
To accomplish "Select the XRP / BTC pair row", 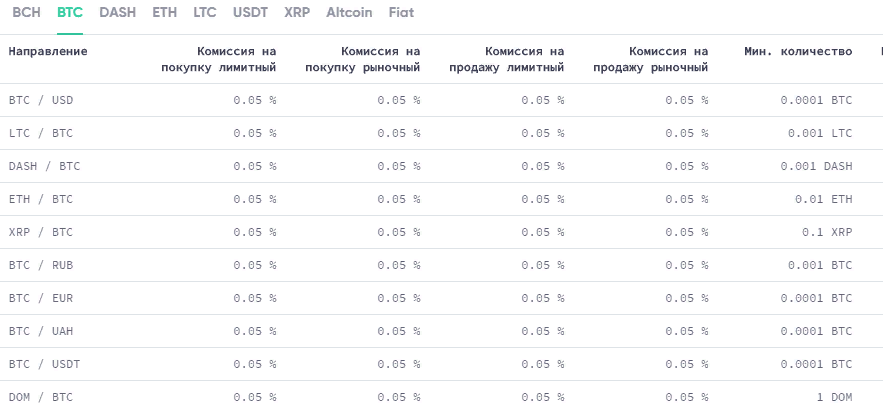I will (442, 232).
